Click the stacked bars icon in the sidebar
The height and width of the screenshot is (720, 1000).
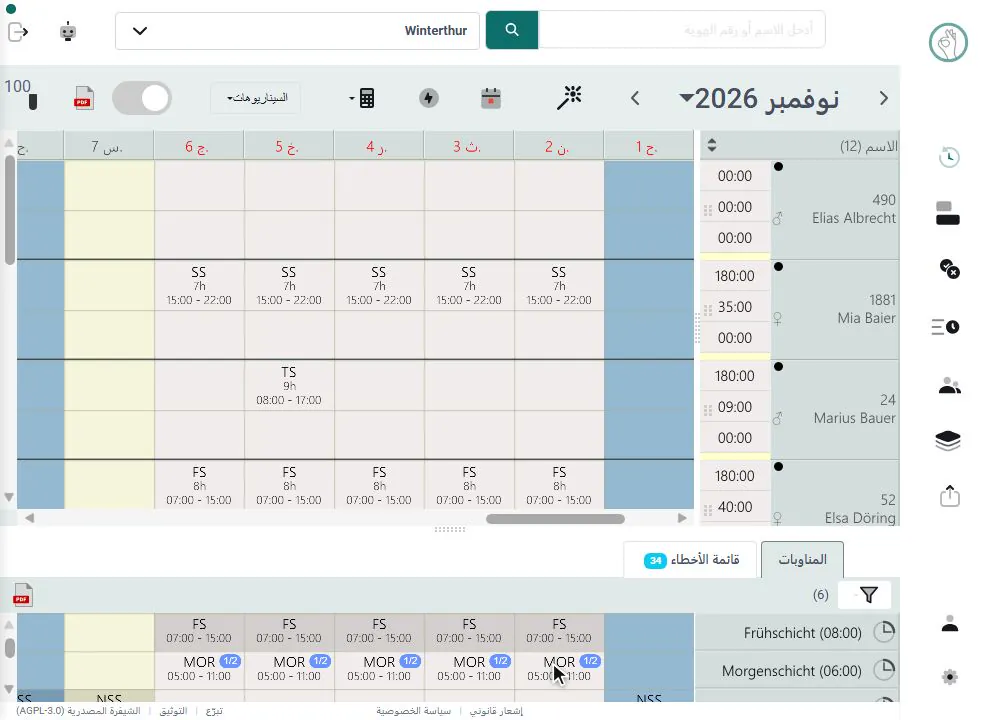(948, 213)
